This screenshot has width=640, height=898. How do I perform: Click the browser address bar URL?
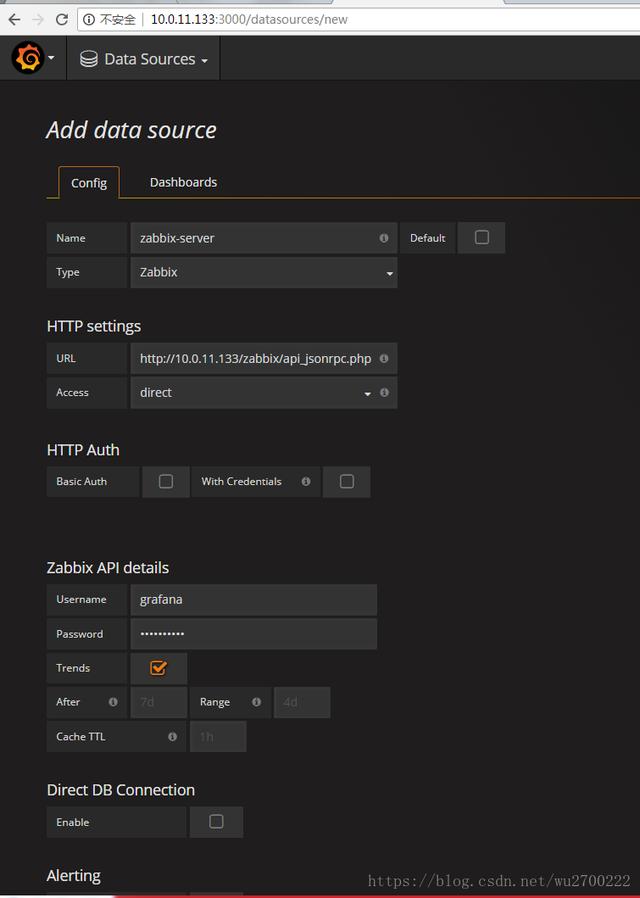249,19
